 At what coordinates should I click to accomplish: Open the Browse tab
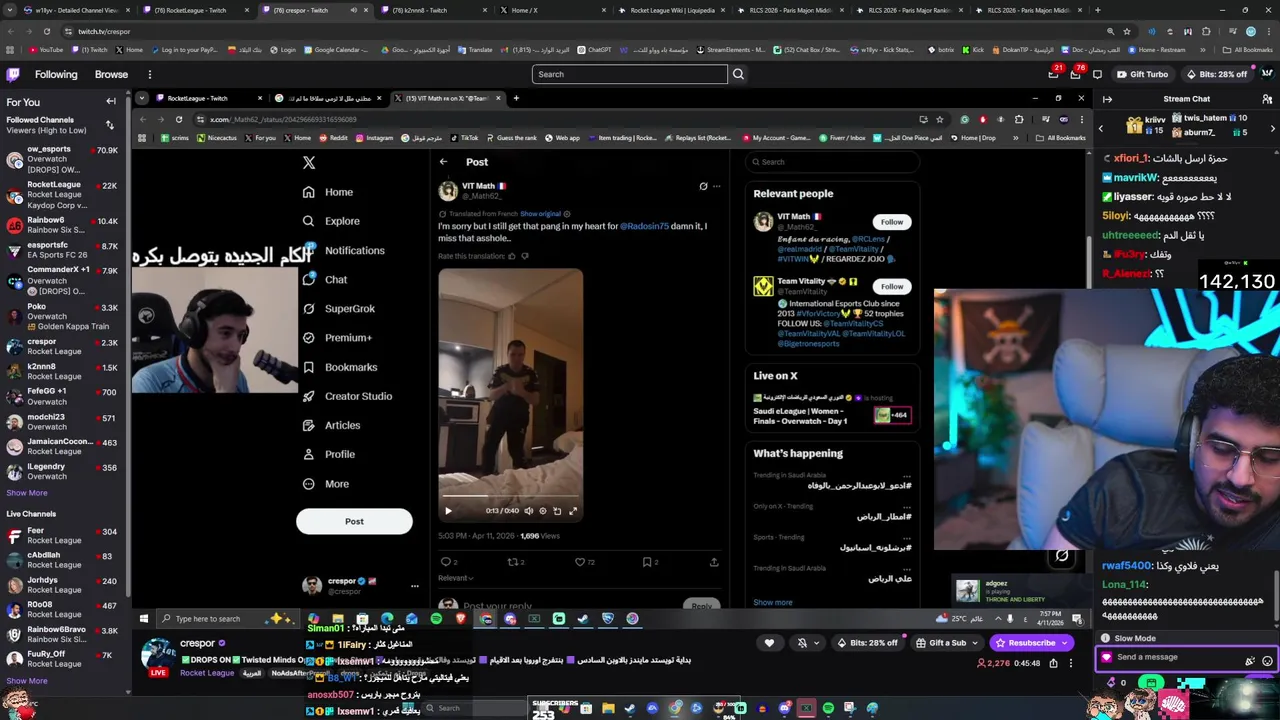pos(111,74)
